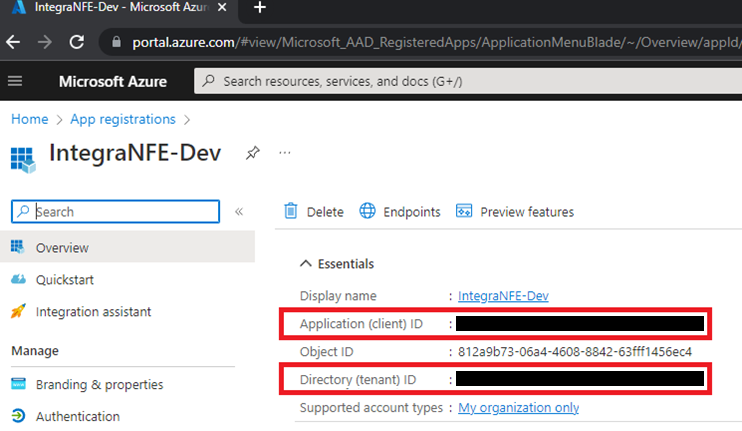Image resolution: width=742 pixels, height=431 pixels.
Task: Click the IntegraNFE-Dev display name link
Action: pos(503,296)
